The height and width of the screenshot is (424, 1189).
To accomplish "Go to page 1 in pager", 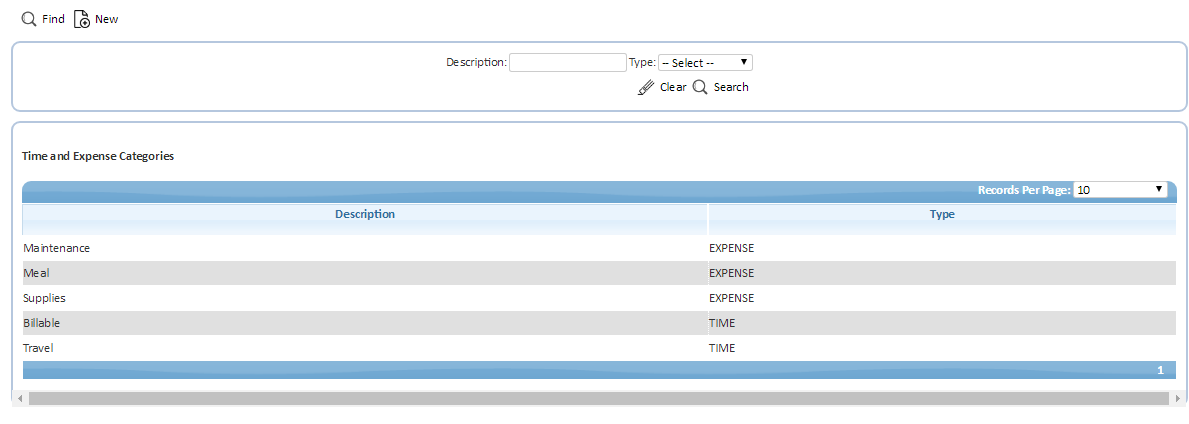I will tap(1160, 370).
